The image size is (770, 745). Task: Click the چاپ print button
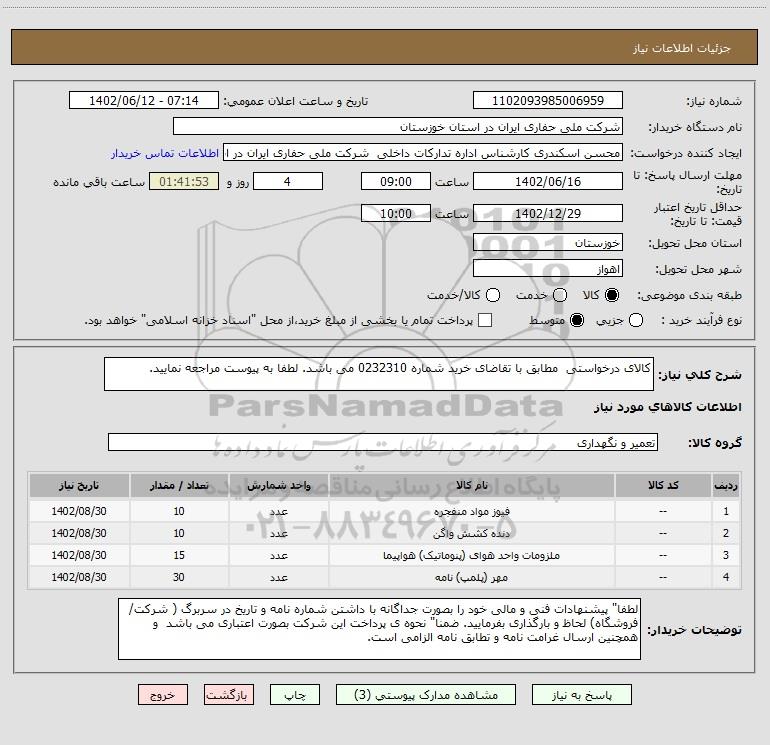click(x=295, y=695)
